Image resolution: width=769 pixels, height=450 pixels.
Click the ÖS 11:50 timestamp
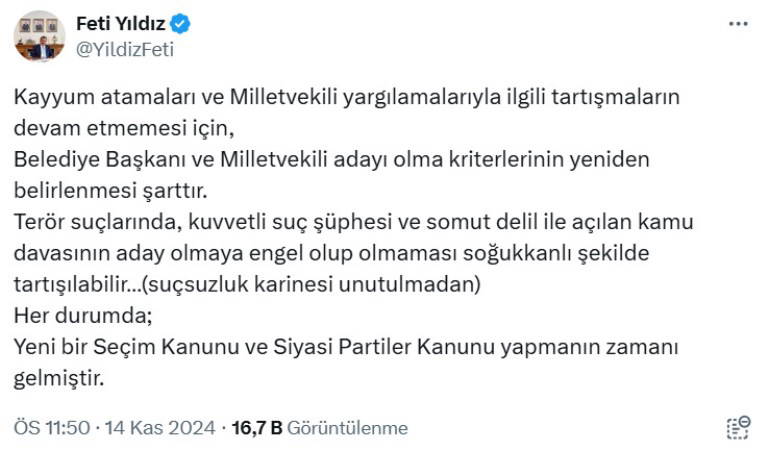pyautogui.click(x=51, y=428)
